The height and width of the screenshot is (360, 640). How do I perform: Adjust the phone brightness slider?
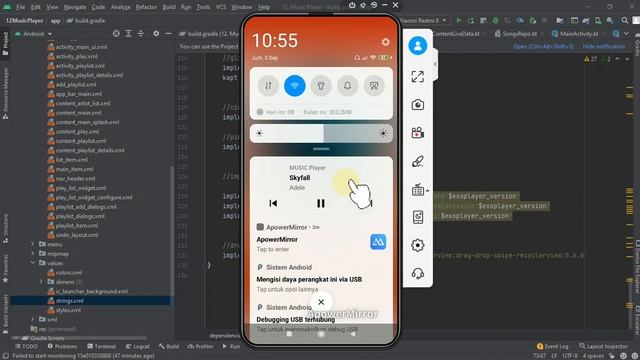pos(321,133)
